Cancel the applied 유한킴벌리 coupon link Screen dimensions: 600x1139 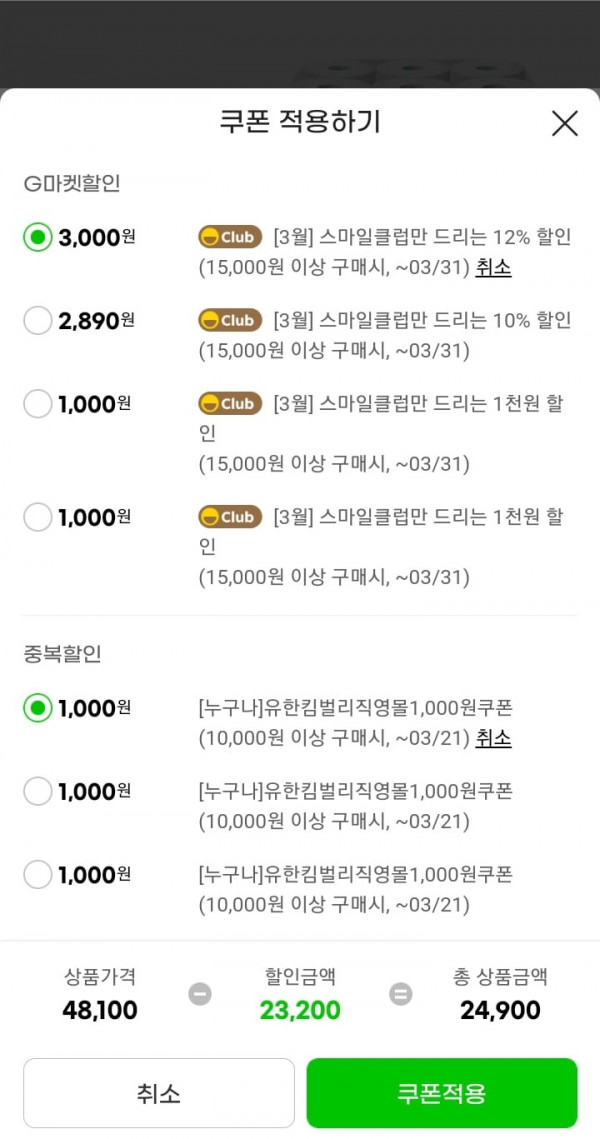click(494, 739)
